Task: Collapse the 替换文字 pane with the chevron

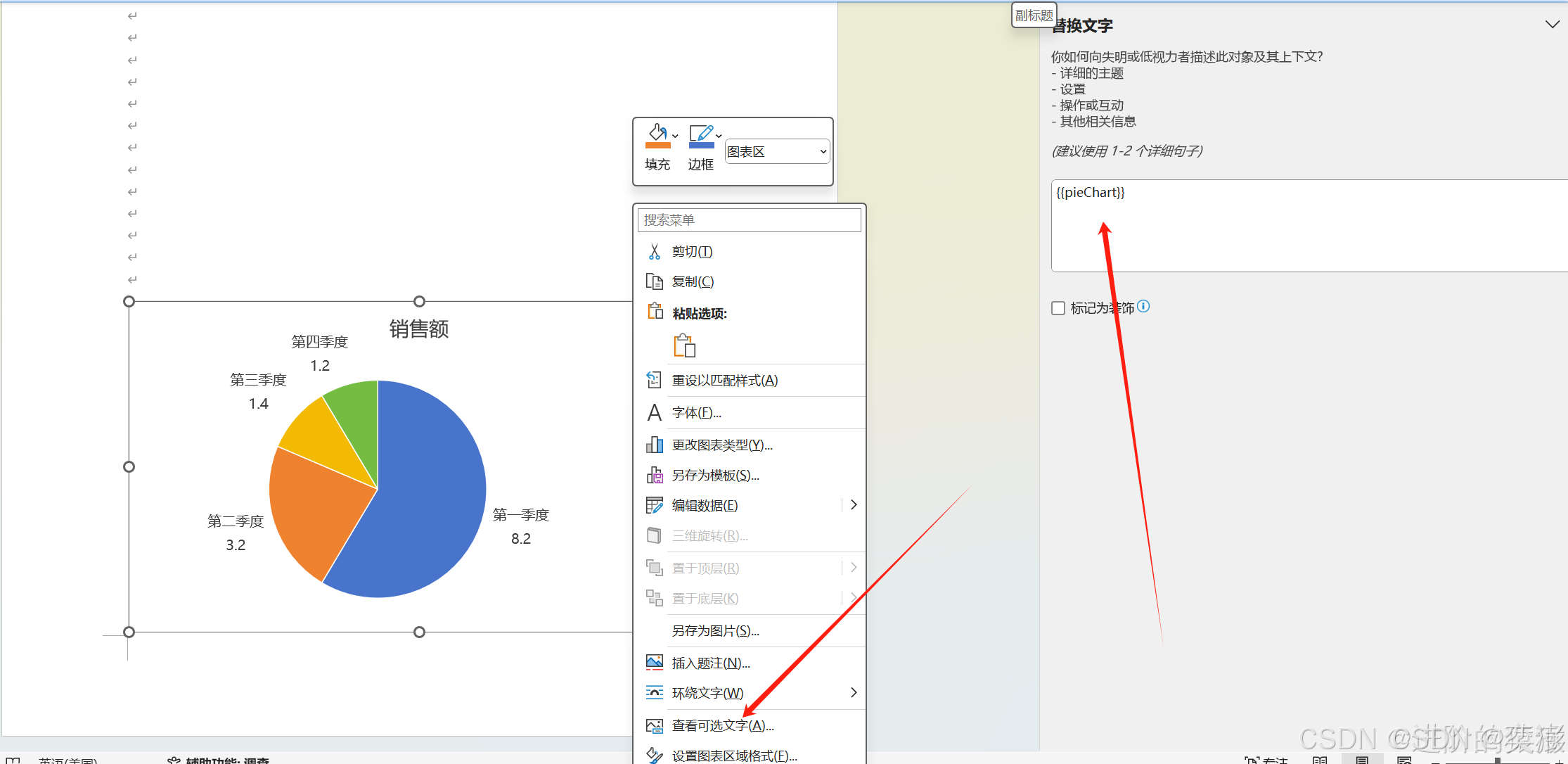Action: 1552,24
